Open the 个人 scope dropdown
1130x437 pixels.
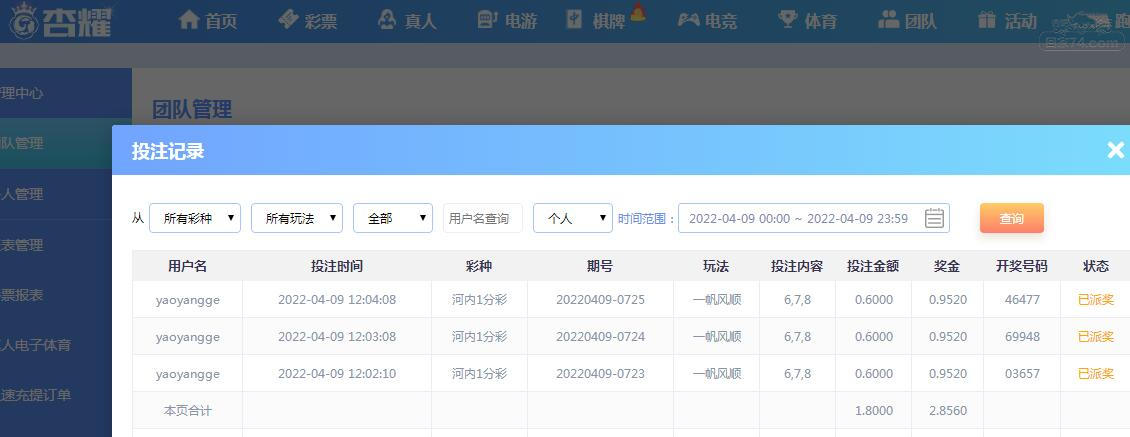tap(573, 218)
